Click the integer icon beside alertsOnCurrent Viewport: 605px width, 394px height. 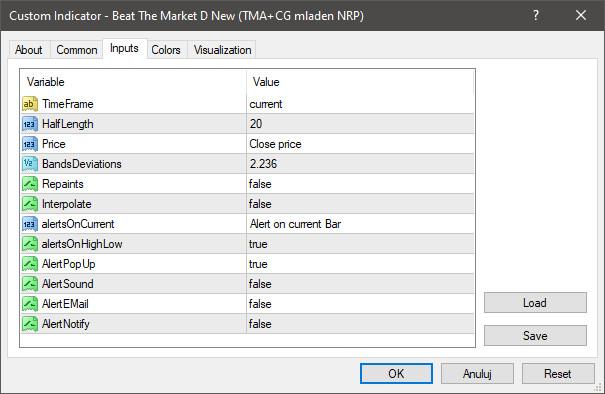[x=30, y=224]
